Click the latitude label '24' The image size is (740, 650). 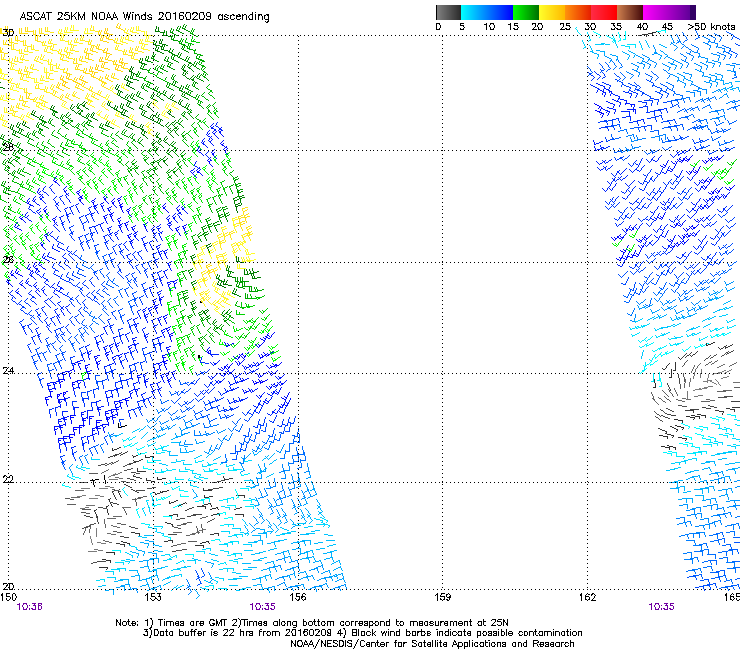click(x=8, y=371)
